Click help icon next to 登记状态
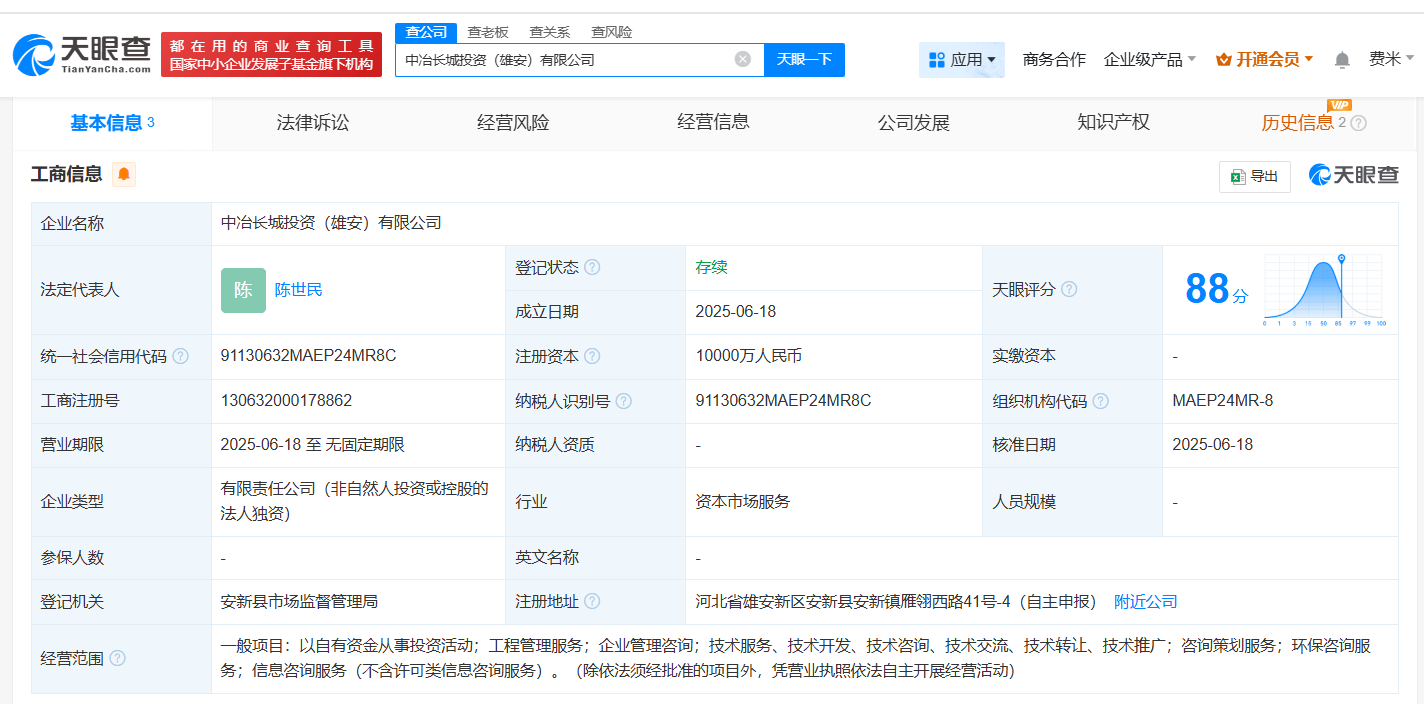The height and width of the screenshot is (704, 1424). pyautogui.click(x=592, y=268)
